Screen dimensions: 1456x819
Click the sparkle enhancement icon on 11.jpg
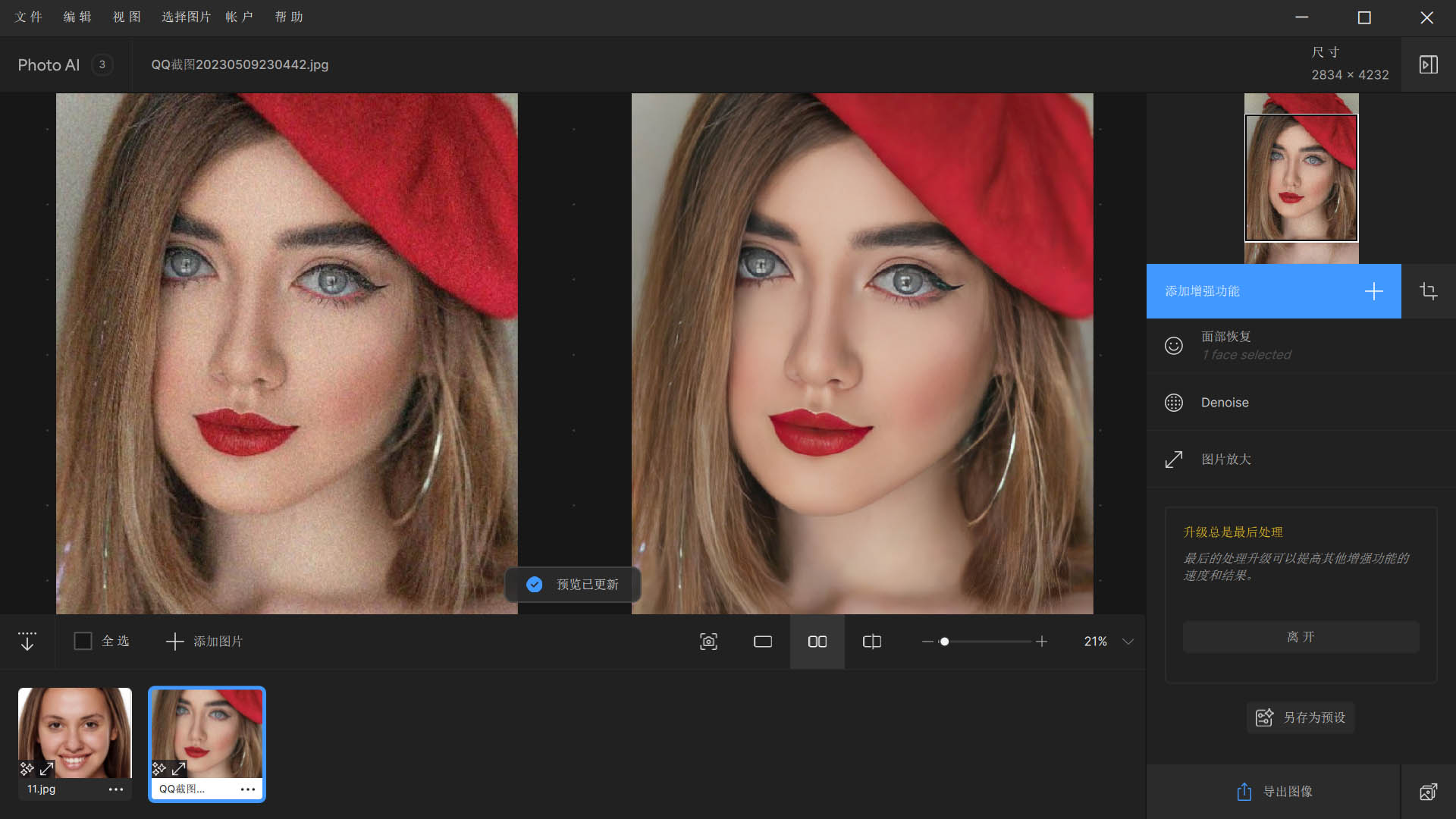click(x=27, y=769)
